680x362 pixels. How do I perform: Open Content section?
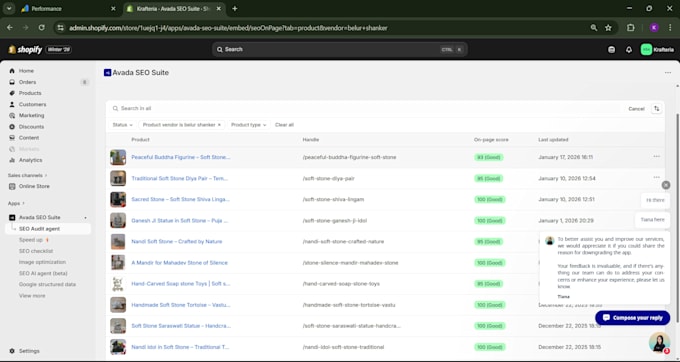pyautogui.click(x=29, y=137)
